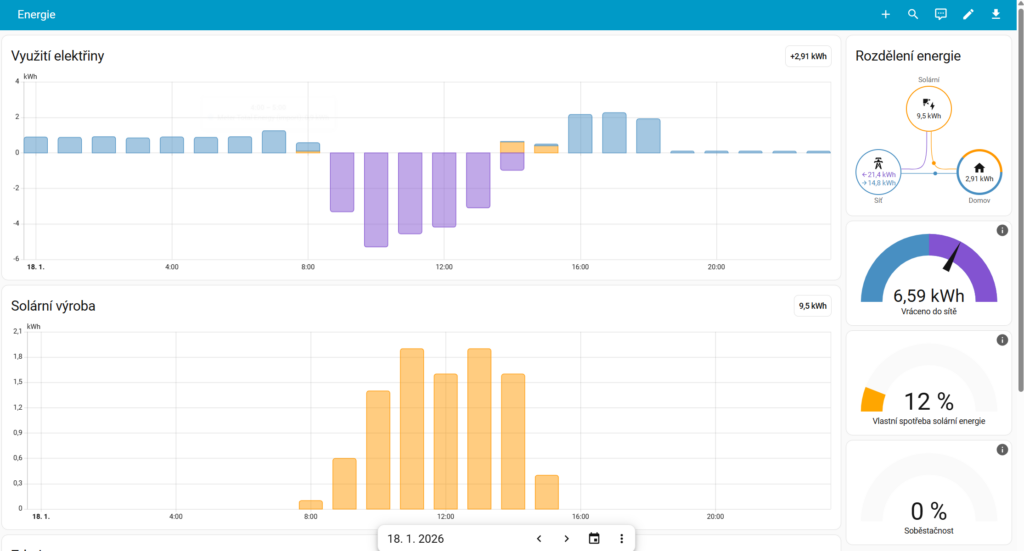Click the +2,91 kWh usage badge
The height and width of the screenshot is (551, 1024).
pos(808,56)
